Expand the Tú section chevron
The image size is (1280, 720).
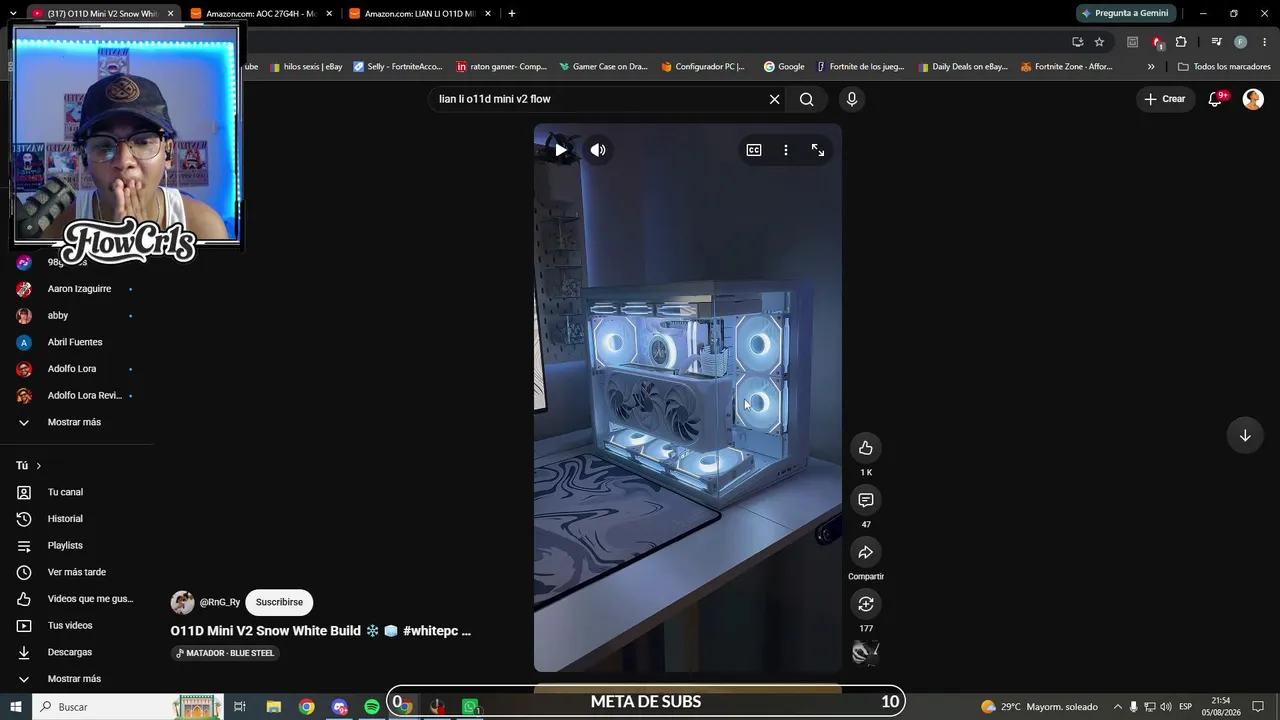click(x=39, y=466)
